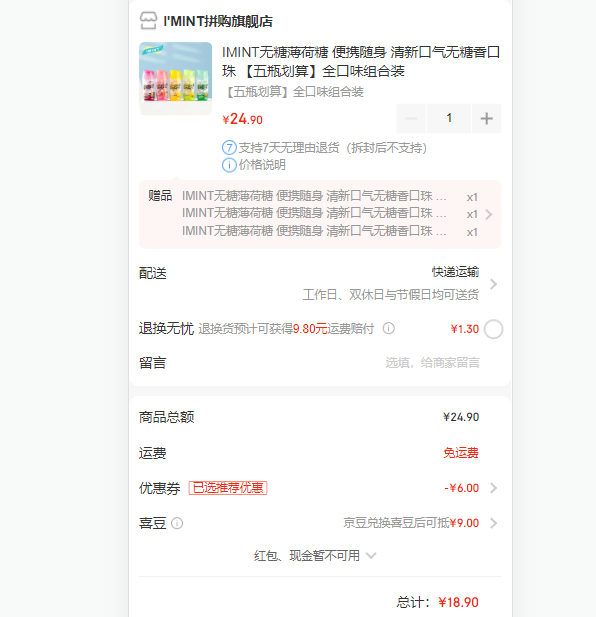The width and height of the screenshot is (596, 617).
Task: Click the 7-day return circle icon
Action: point(229,148)
